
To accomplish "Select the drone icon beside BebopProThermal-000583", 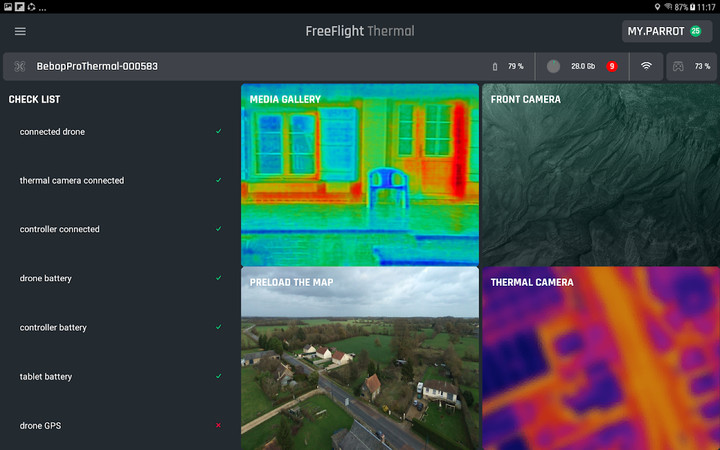I will 19,67.
